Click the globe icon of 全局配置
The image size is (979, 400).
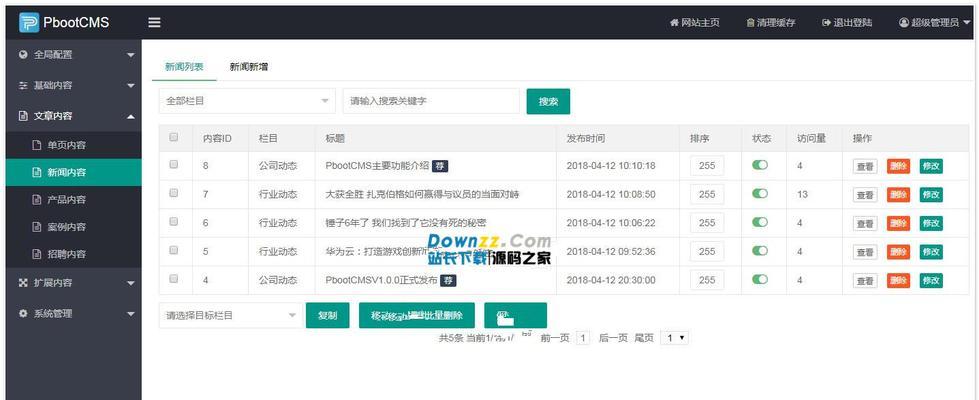24,55
